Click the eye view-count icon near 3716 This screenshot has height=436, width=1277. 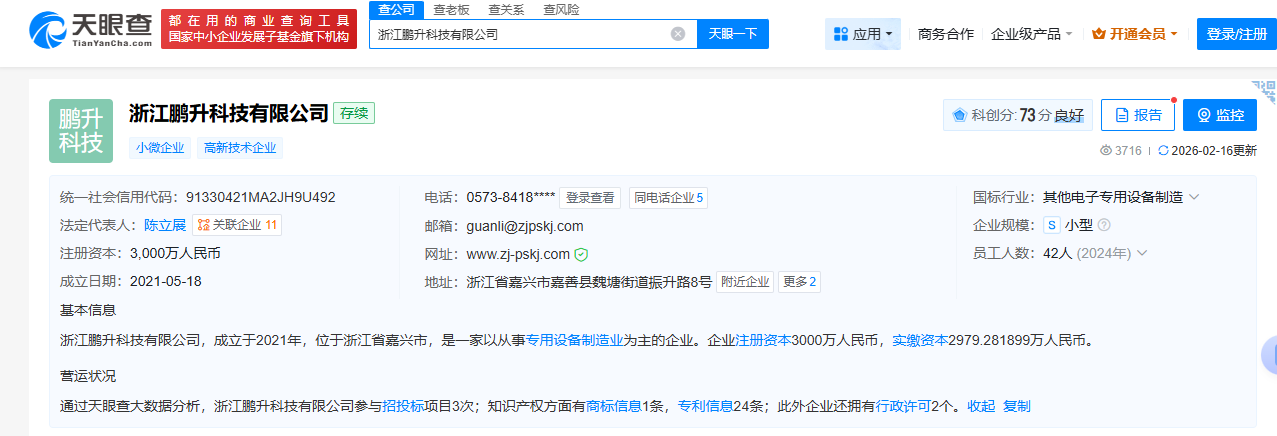coord(1106,151)
